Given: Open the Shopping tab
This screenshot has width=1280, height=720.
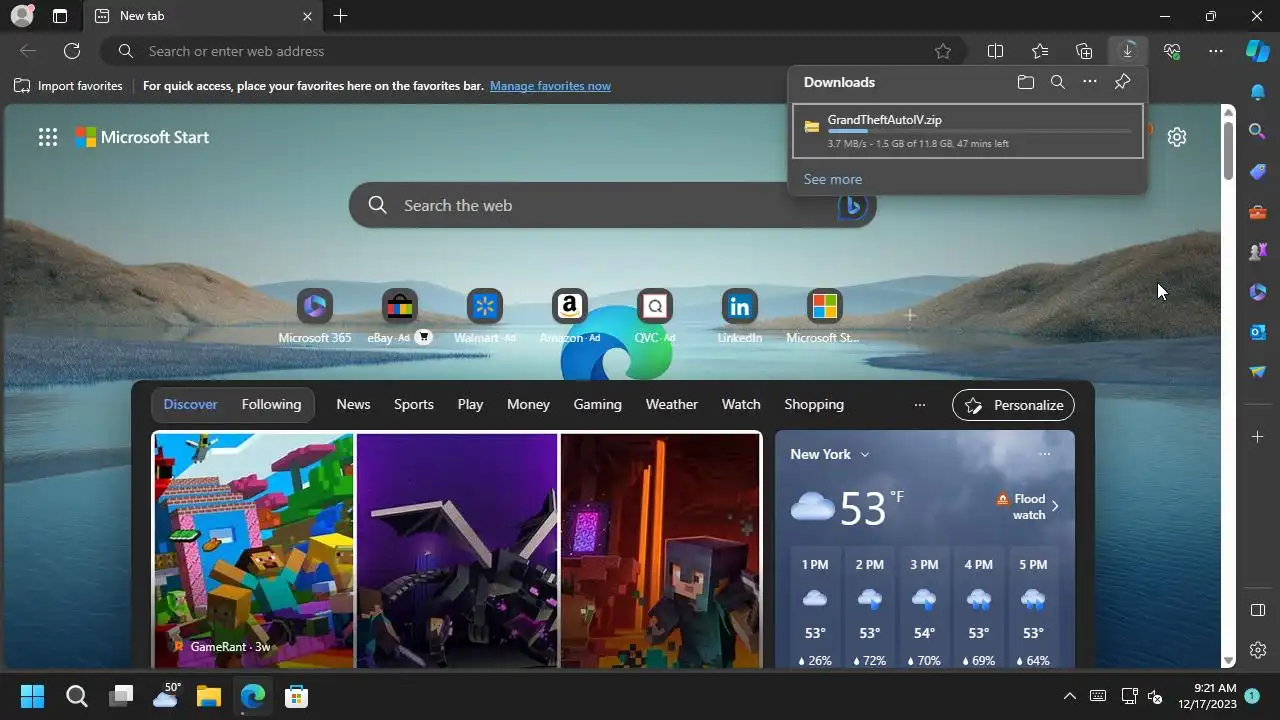Looking at the screenshot, I should (814, 405).
